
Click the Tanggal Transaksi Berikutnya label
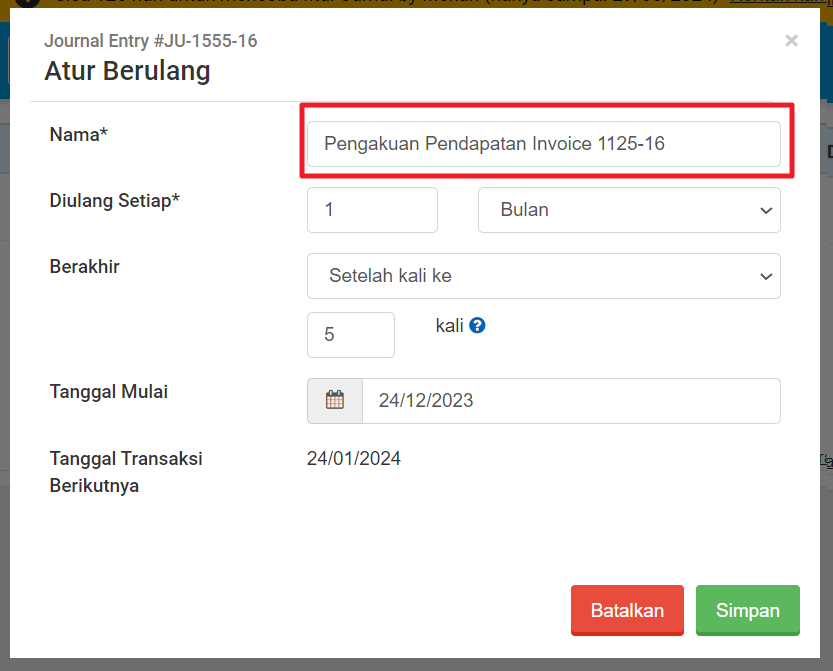pos(125,472)
